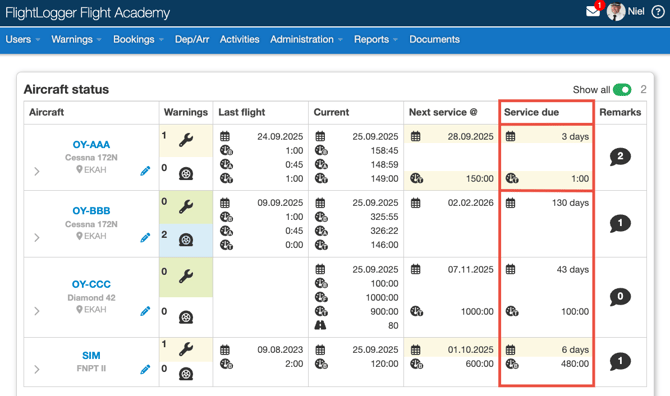Screen dimensions: 670x396
Task: Click the 01.10.2025 next service date
Action: coord(470,349)
